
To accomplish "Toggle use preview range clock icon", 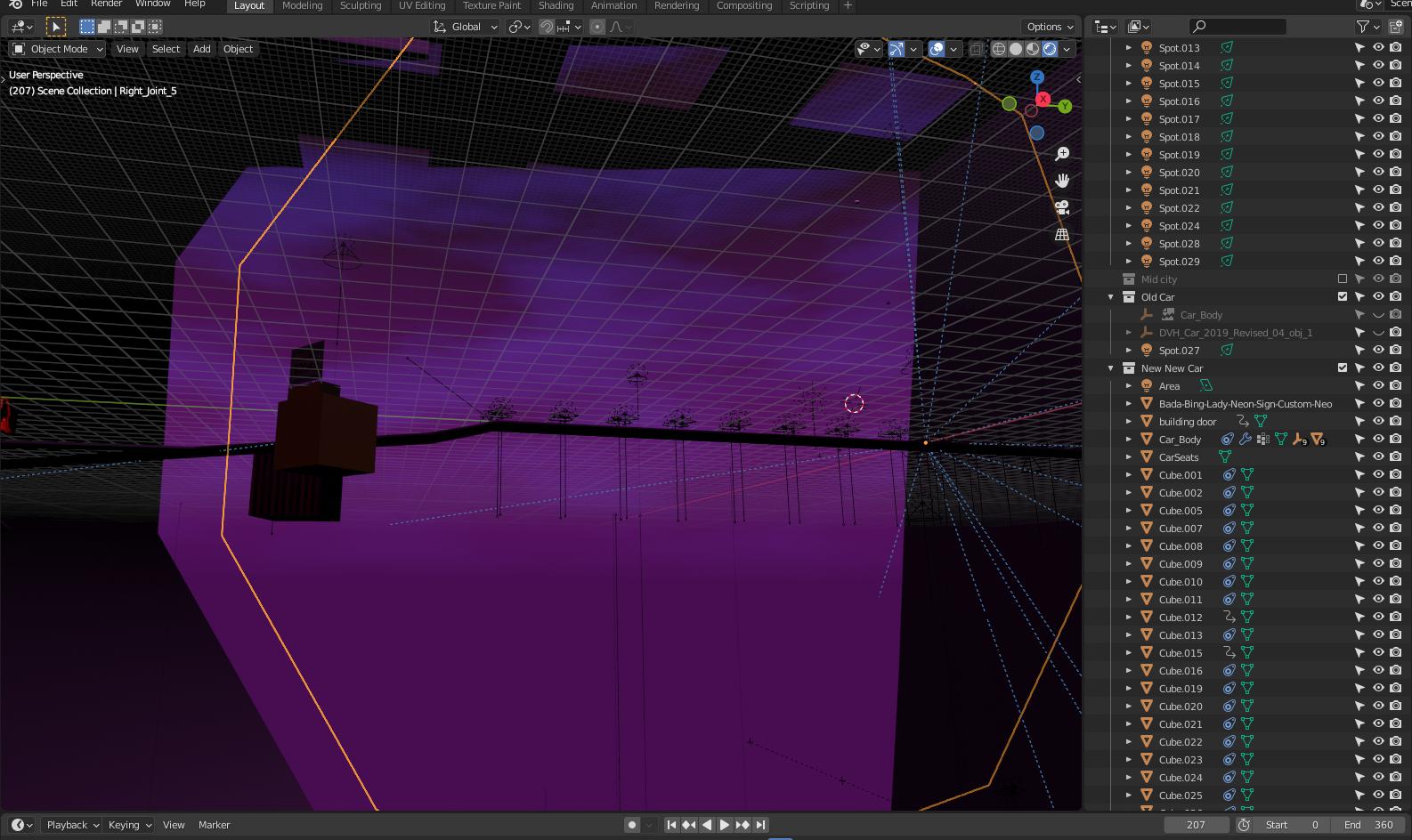I will (1244, 825).
